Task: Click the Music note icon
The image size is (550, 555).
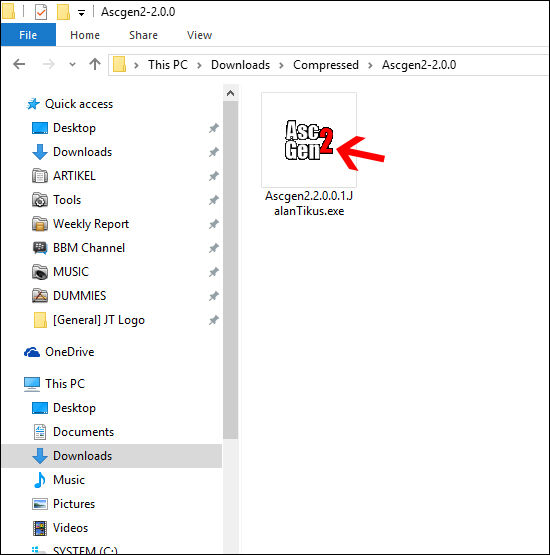Action: pos(40,480)
